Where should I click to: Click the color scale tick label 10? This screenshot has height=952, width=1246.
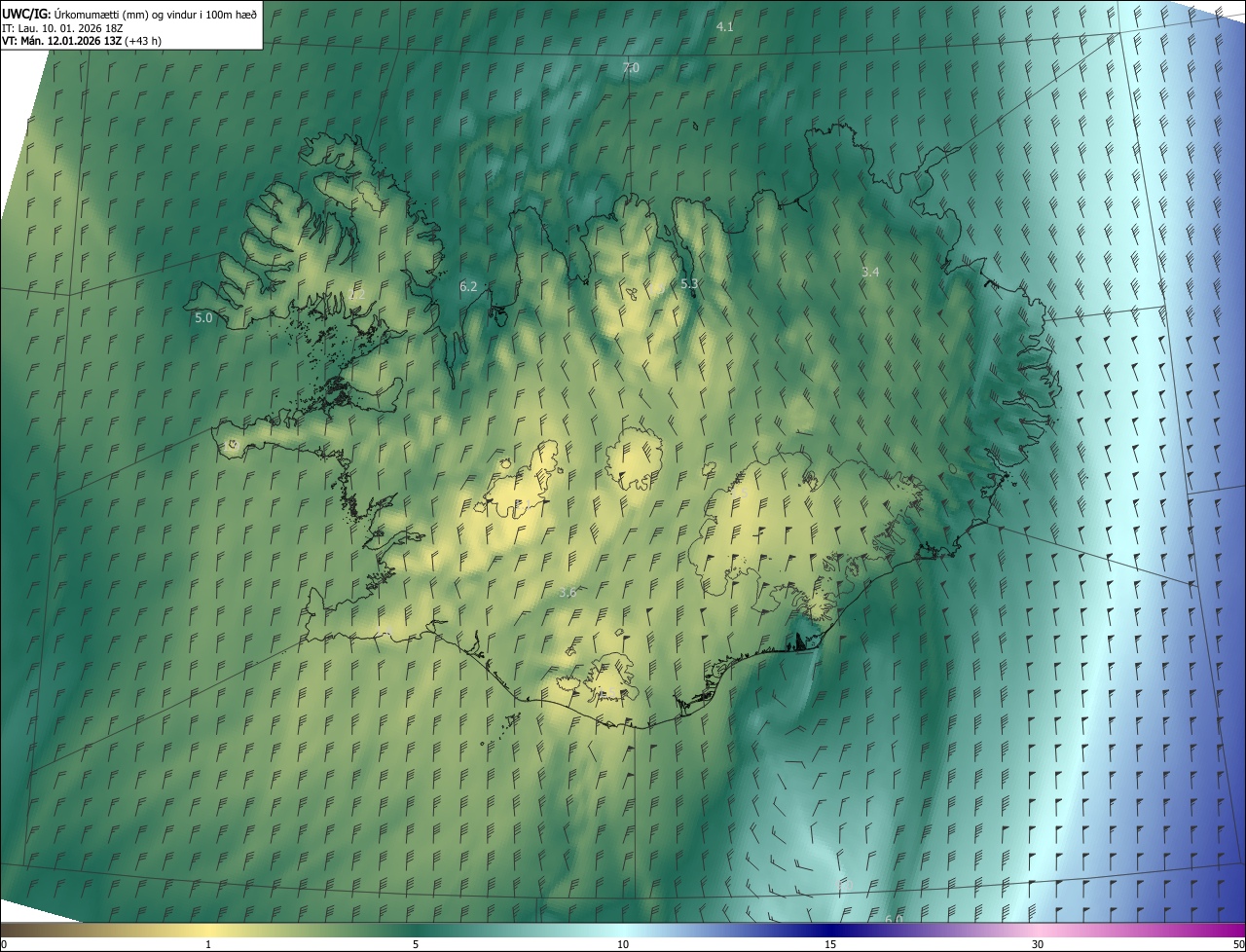click(x=623, y=944)
